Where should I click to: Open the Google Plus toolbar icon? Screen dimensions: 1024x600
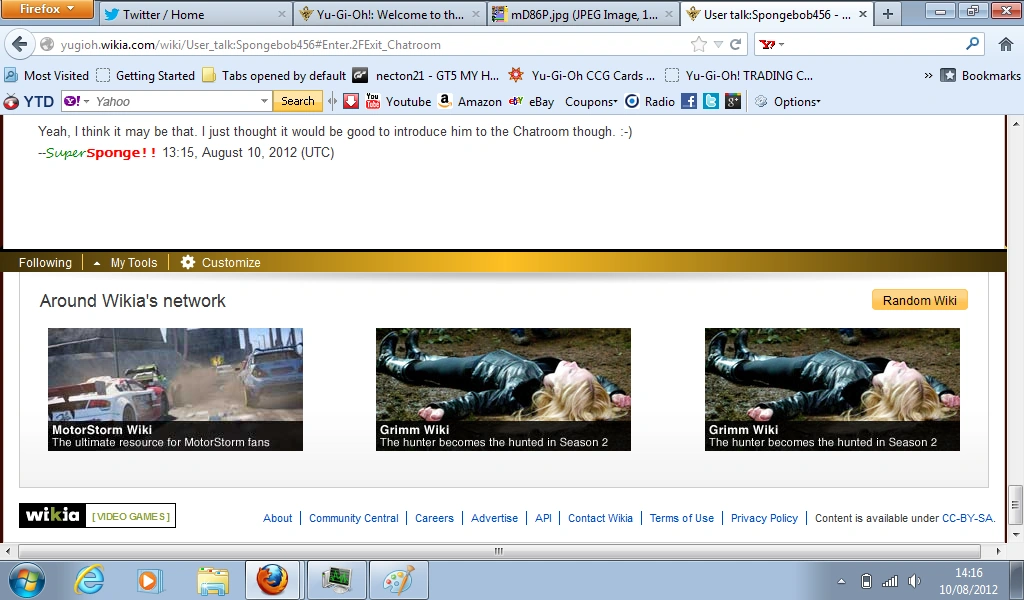pos(733,101)
